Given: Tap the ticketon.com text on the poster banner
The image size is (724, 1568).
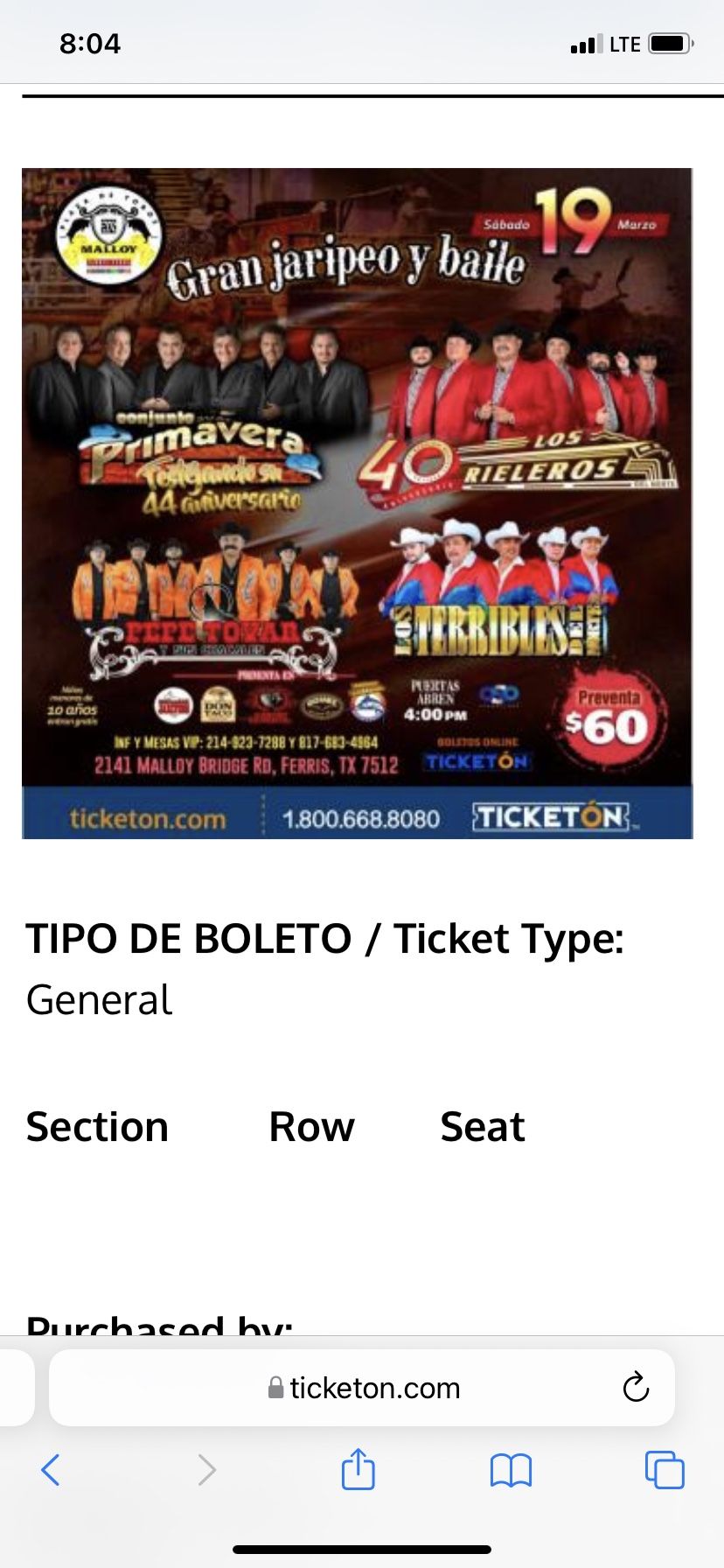Looking at the screenshot, I should [148, 819].
